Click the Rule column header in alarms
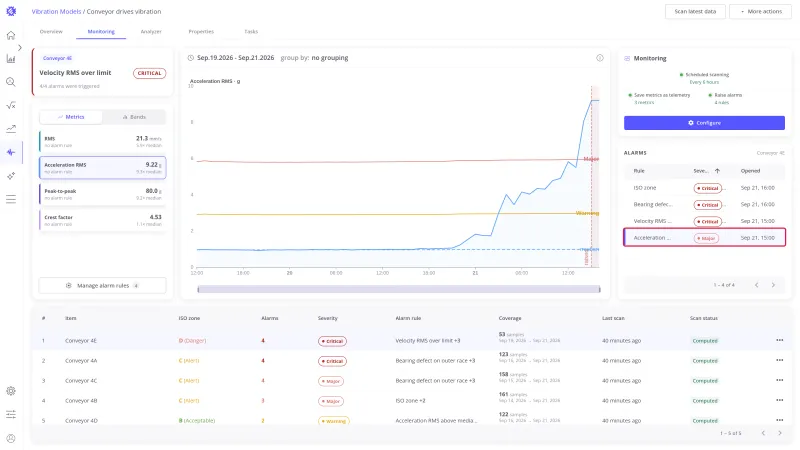Image resolution: width=800 pixels, height=450 pixels. click(639, 171)
